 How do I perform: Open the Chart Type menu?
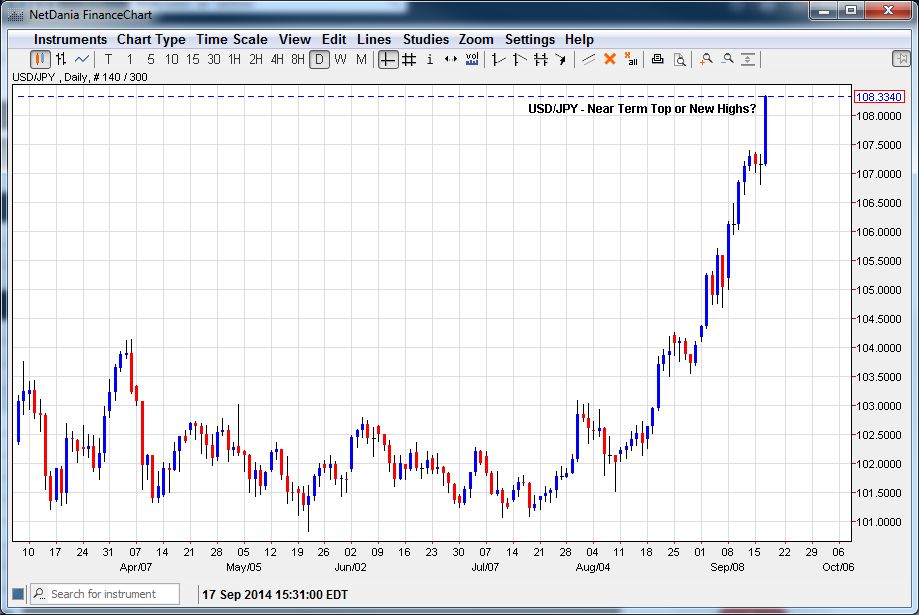click(x=151, y=39)
